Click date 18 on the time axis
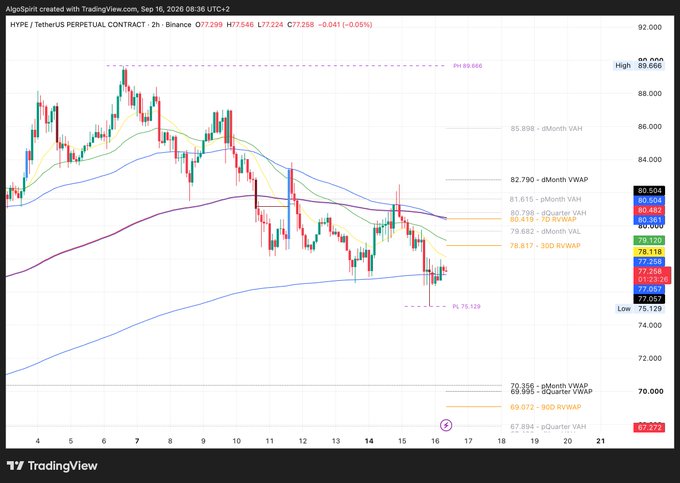The height and width of the screenshot is (483, 680). tap(501, 441)
